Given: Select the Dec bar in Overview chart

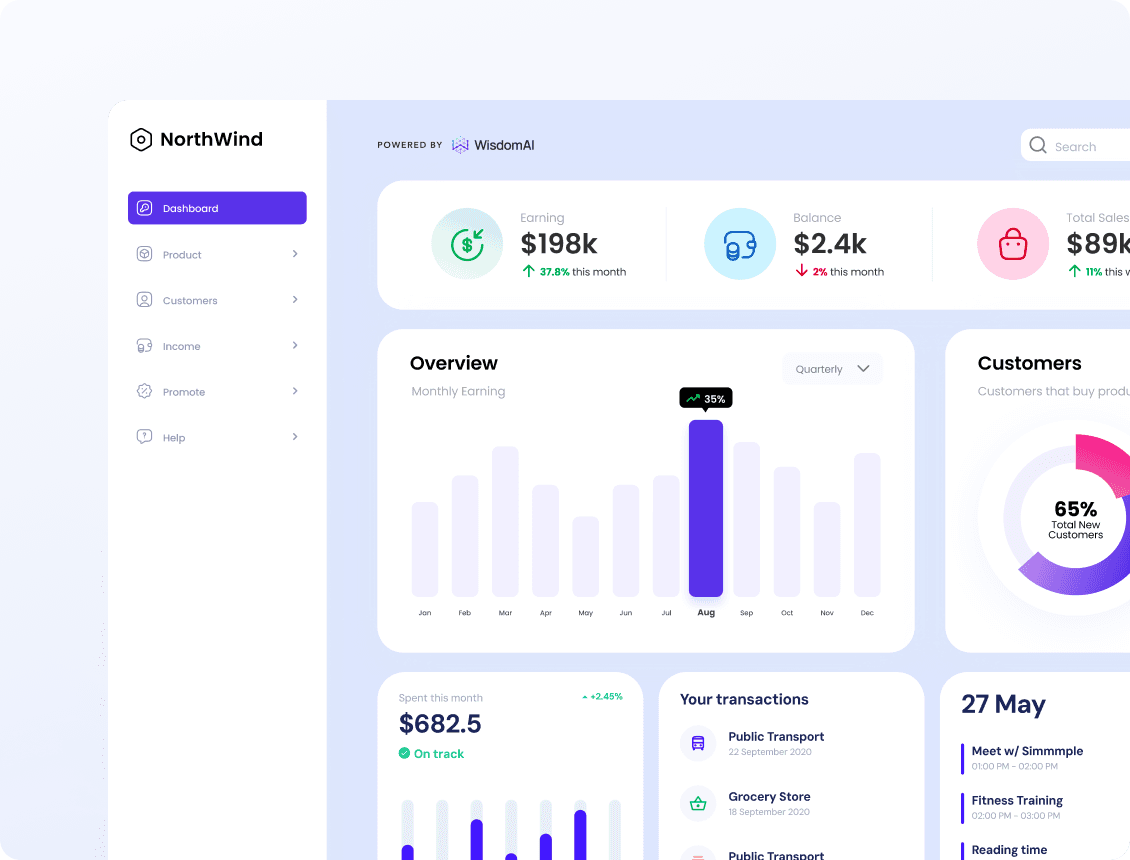Looking at the screenshot, I should pos(867,525).
